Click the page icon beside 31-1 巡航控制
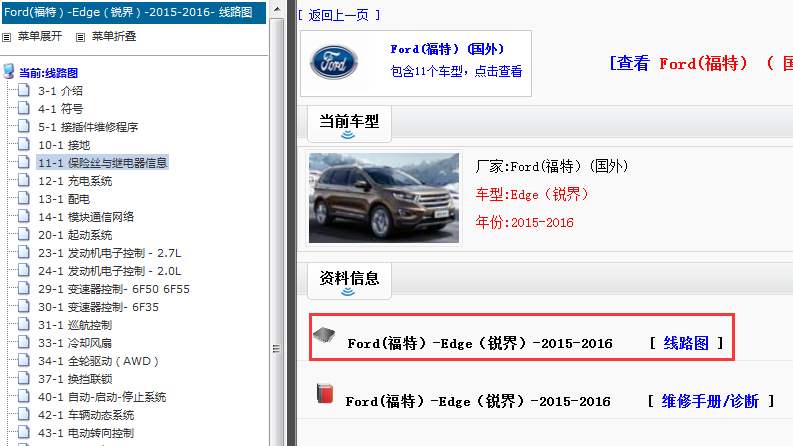The width and height of the screenshot is (793, 446). pyautogui.click(x=24, y=325)
